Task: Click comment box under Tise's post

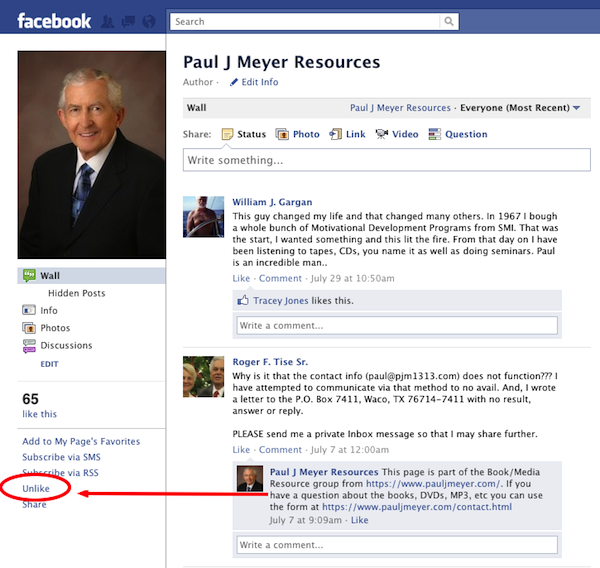Action: pyautogui.click(x=397, y=545)
